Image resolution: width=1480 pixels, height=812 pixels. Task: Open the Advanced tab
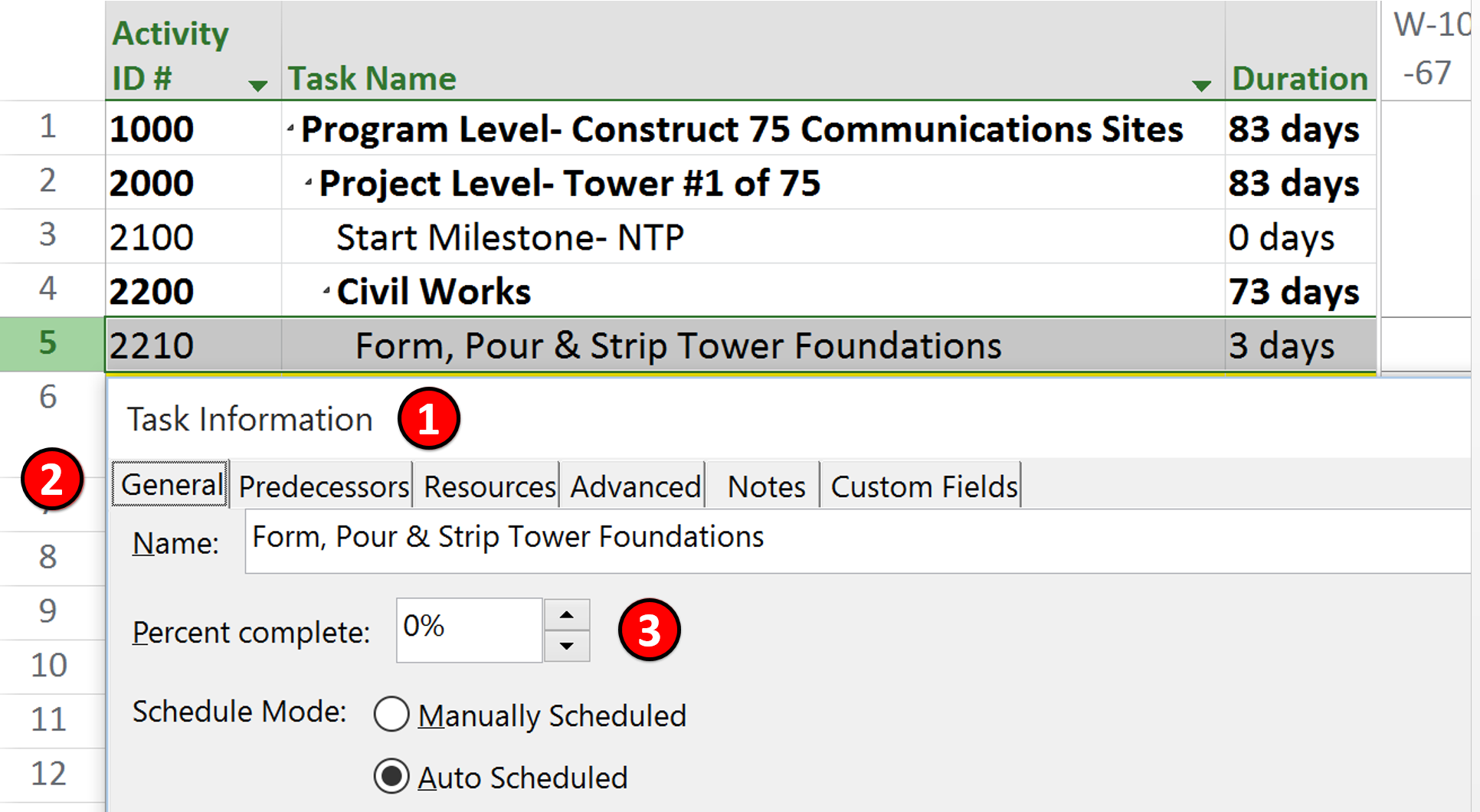pyautogui.click(x=634, y=486)
